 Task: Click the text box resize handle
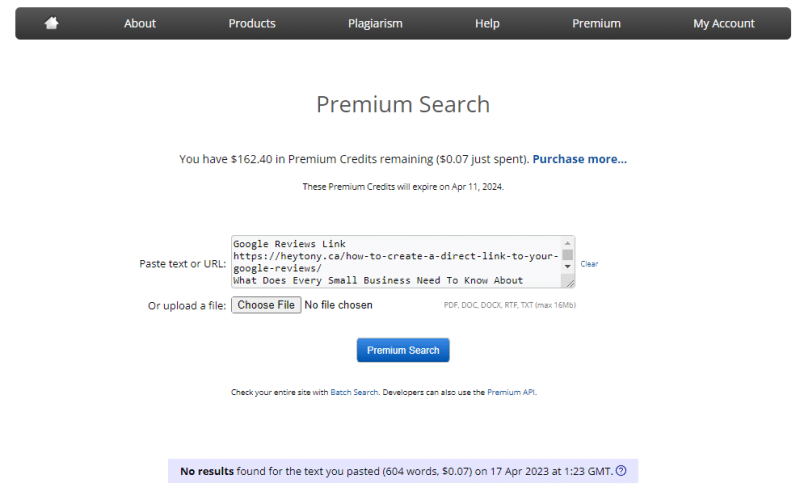point(569,283)
